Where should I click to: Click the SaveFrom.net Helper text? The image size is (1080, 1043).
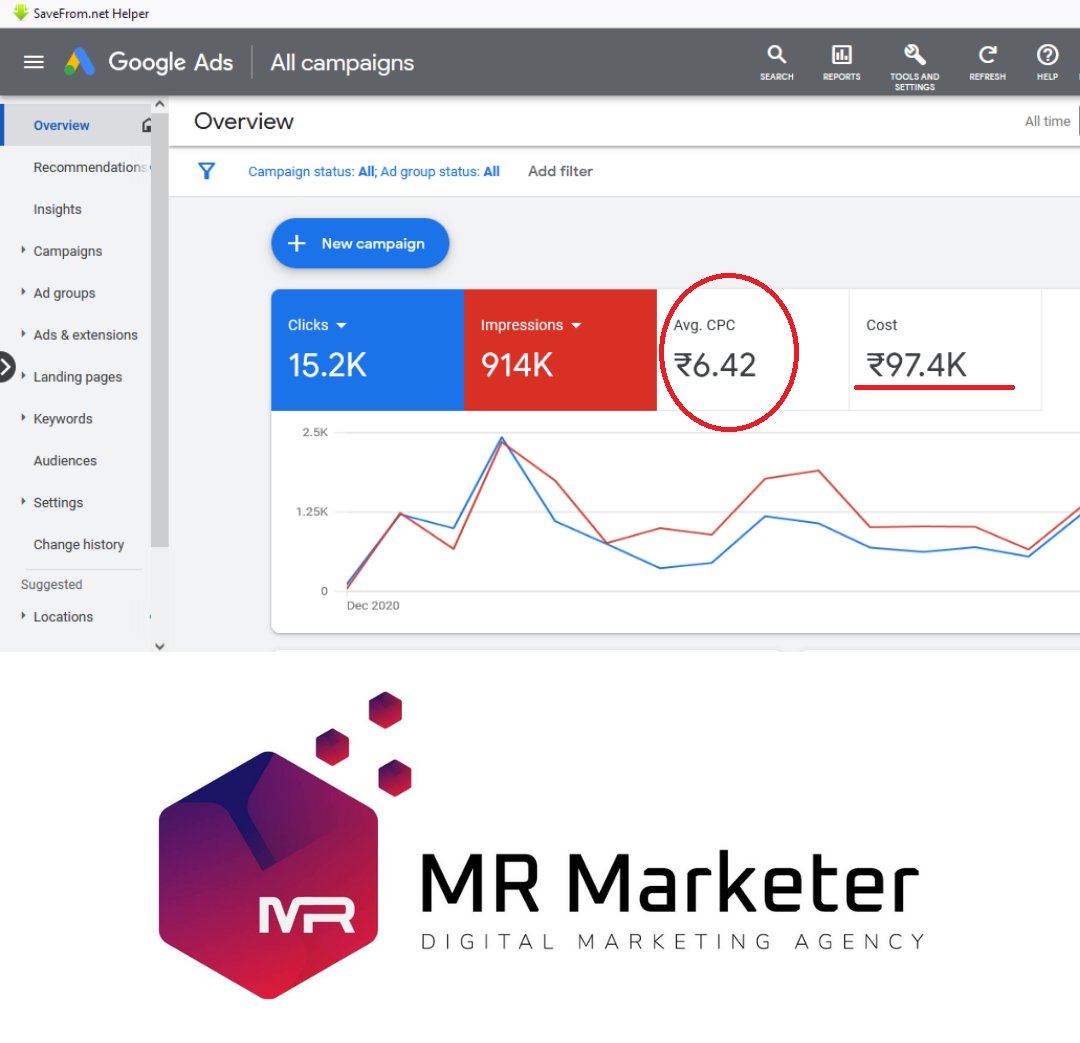pos(91,13)
